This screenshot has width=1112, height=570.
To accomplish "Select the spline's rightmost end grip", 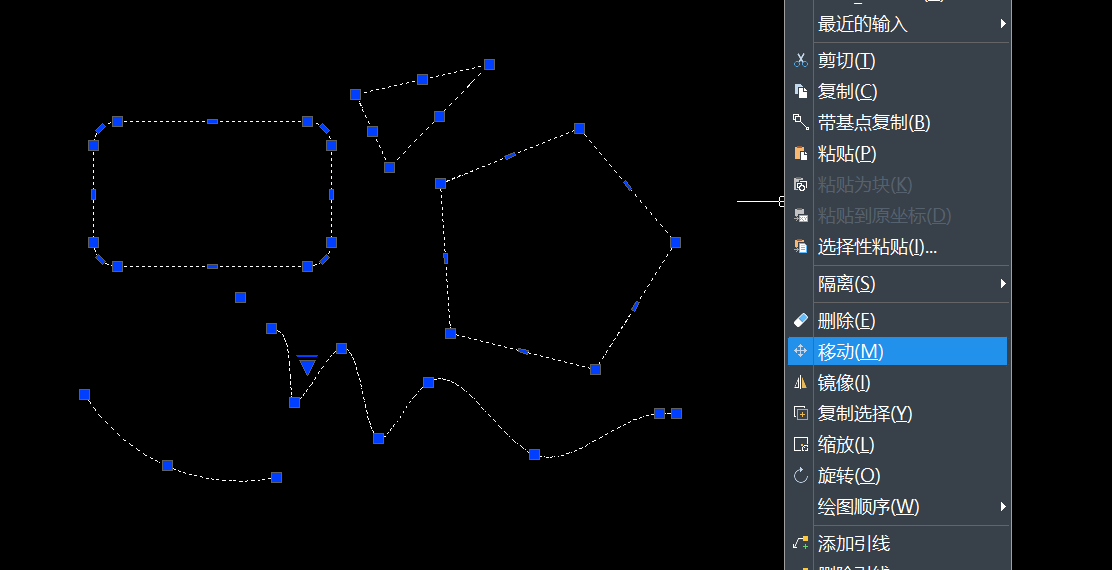I will point(677,413).
